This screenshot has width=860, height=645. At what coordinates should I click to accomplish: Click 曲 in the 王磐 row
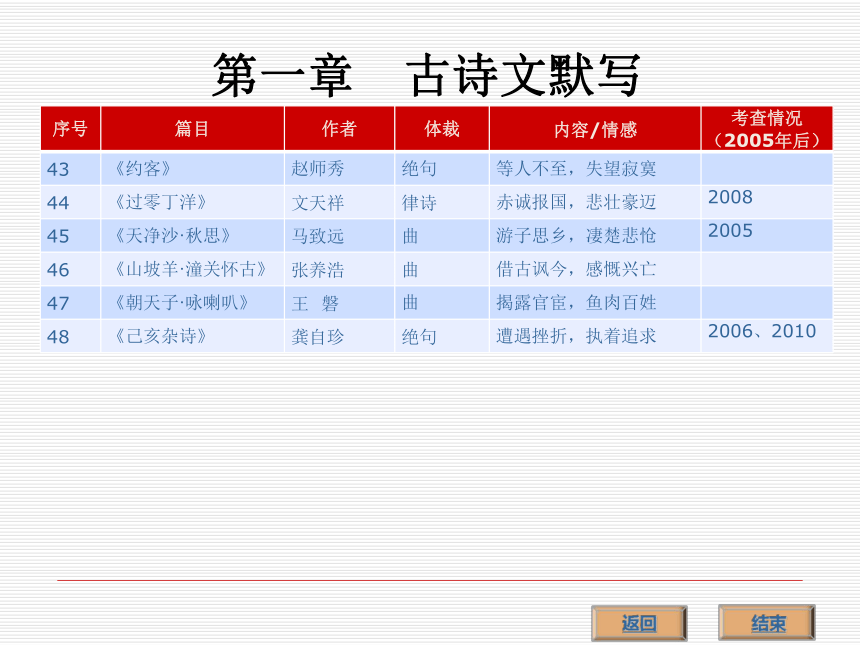coord(410,302)
